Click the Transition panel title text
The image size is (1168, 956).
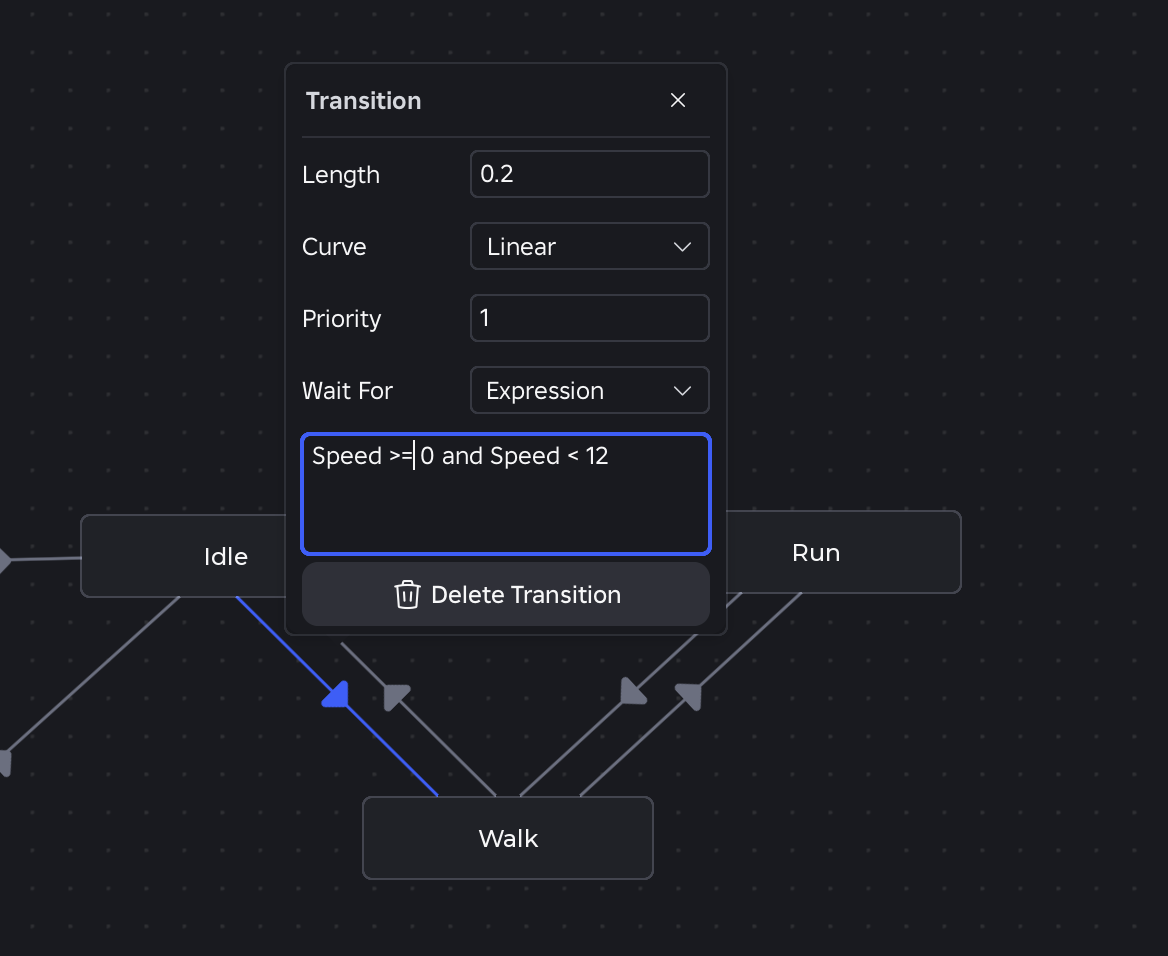(x=364, y=101)
